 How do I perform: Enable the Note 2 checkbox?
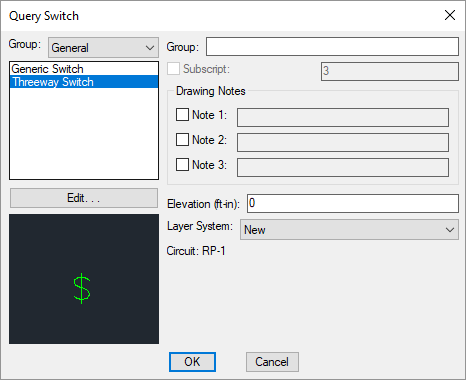pyautogui.click(x=182, y=140)
